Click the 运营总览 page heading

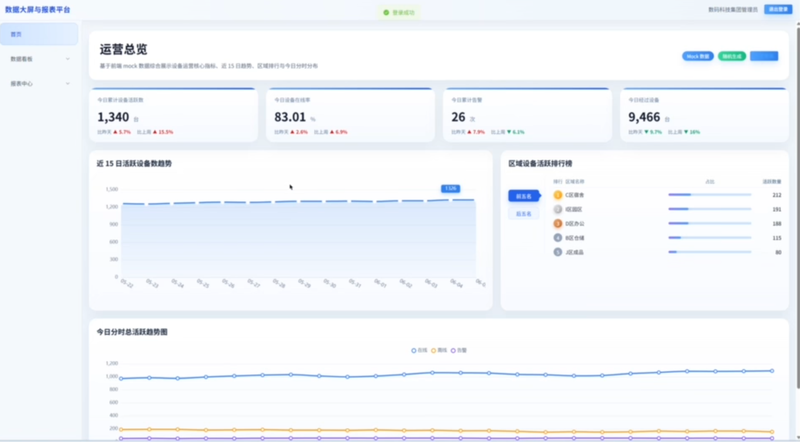123,50
